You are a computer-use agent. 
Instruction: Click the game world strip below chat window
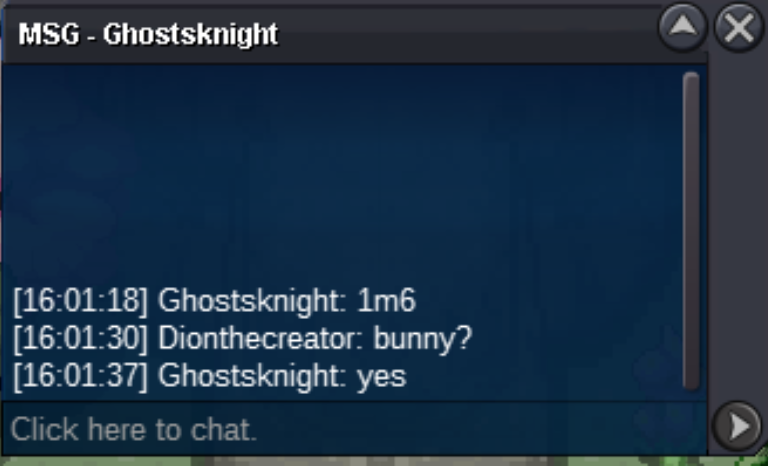(382, 462)
